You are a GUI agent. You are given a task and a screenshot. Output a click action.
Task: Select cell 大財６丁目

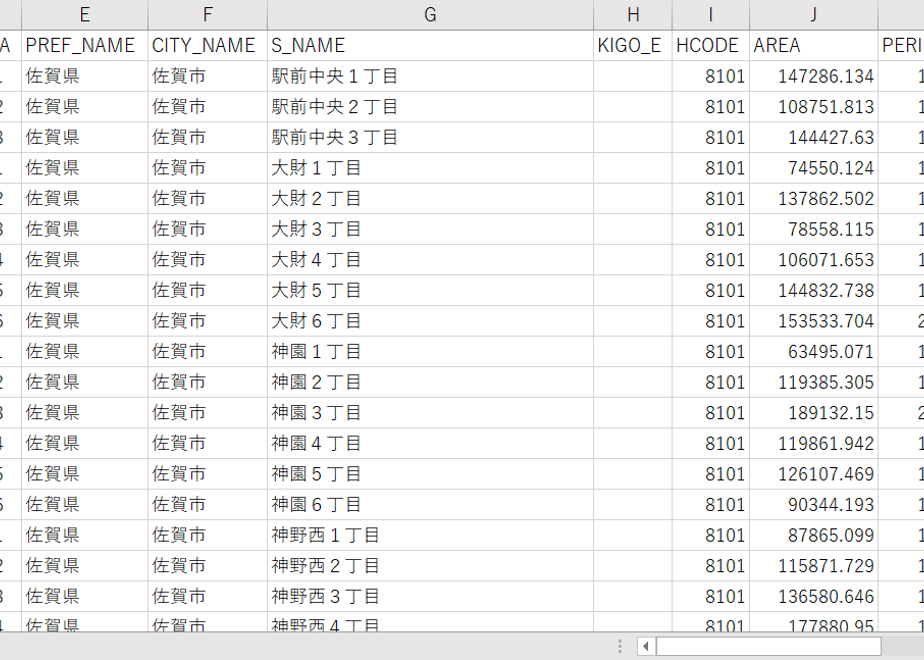(430, 321)
